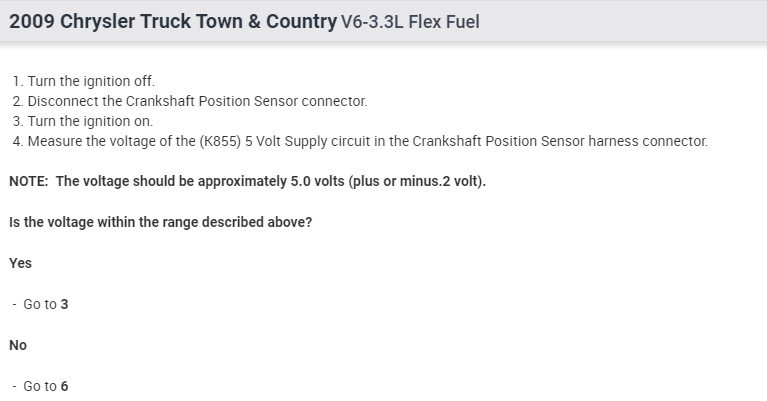Select the "Yes" answer heading
The width and height of the screenshot is (767, 401).
coord(20,263)
